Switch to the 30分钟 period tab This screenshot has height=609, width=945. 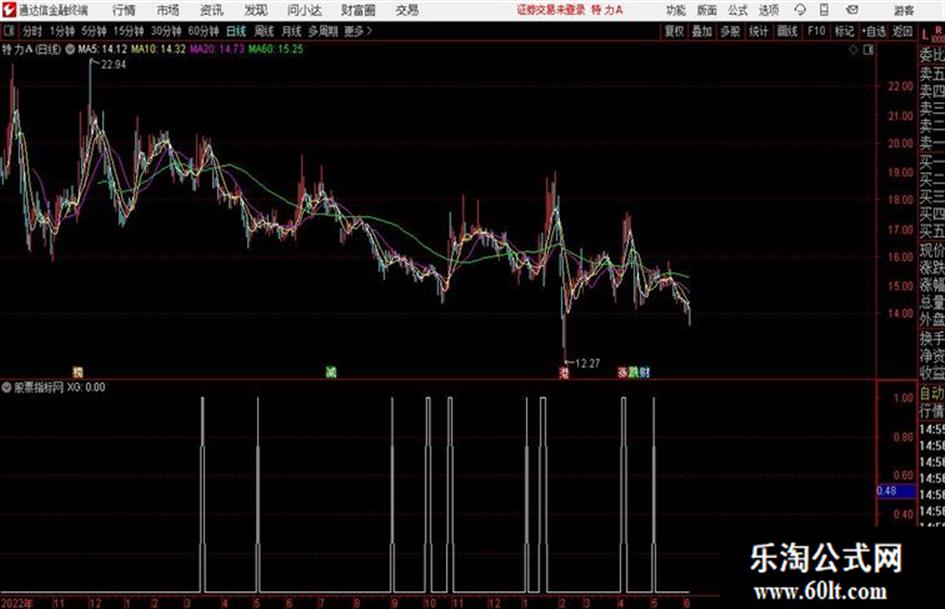click(x=166, y=31)
